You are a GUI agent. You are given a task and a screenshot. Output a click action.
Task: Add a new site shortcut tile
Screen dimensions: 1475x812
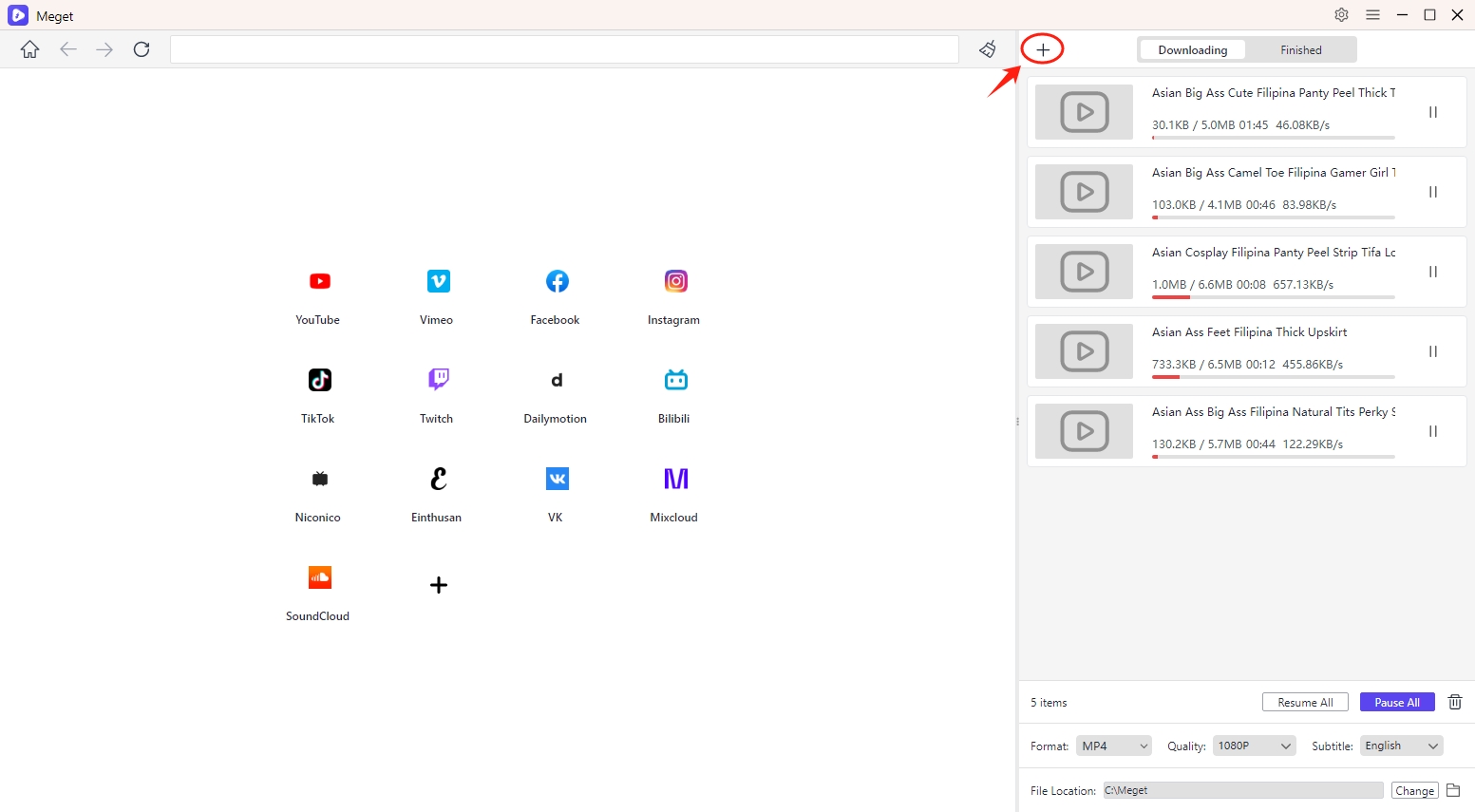[438, 585]
